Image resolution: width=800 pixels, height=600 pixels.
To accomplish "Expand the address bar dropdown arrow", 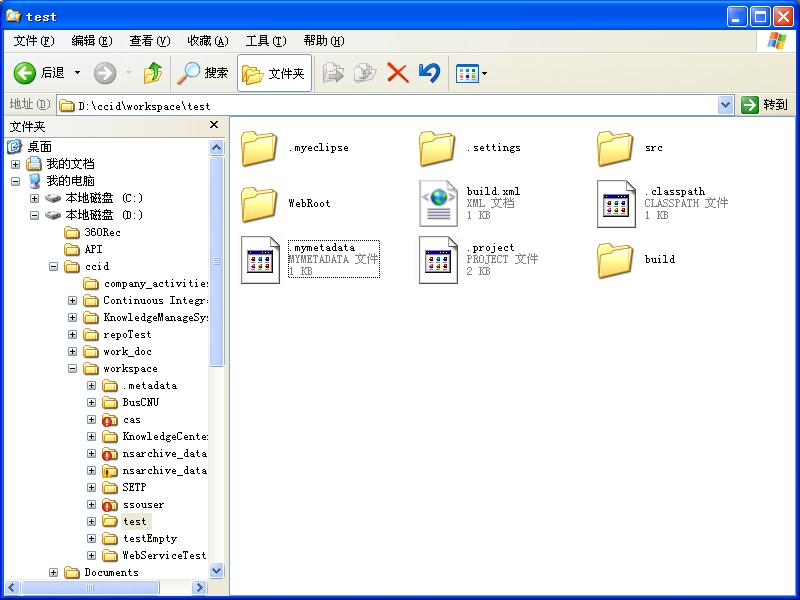I will point(725,106).
